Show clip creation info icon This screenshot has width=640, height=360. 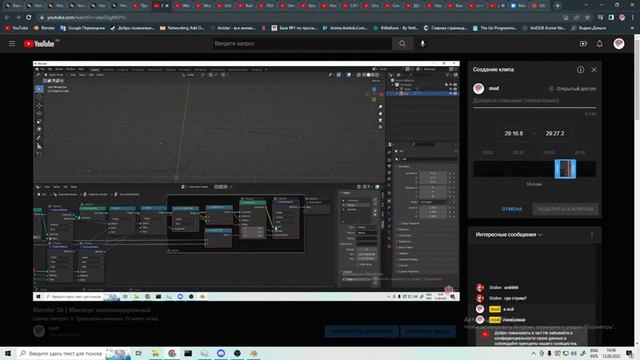[580, 70]
